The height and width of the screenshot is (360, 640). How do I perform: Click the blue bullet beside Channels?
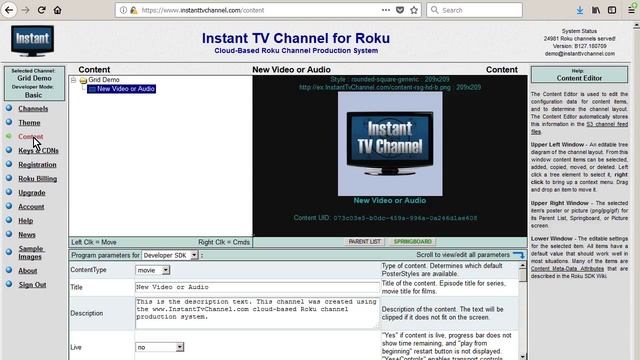[x=9, y=108]
